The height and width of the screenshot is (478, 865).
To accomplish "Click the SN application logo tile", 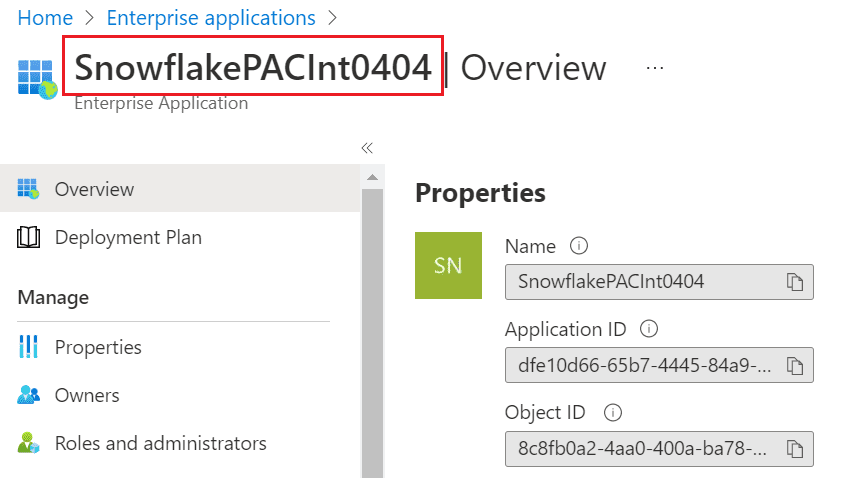I will 448,265.
